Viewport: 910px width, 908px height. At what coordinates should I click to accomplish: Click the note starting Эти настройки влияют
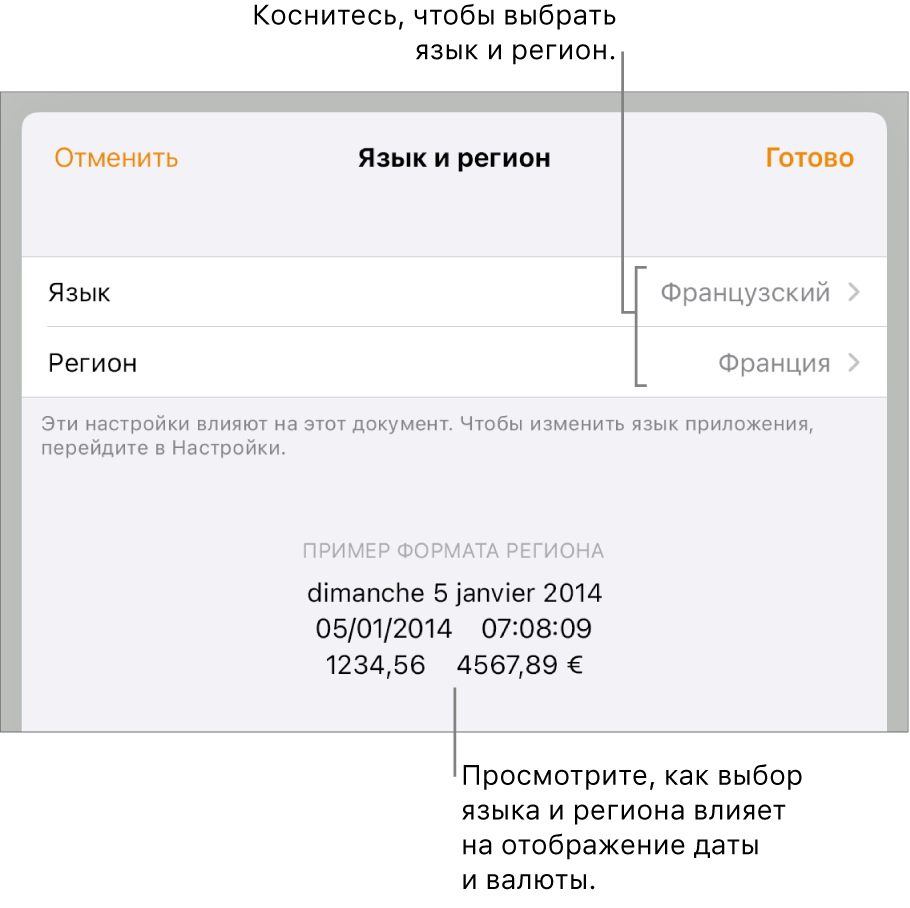(x=427, y=436)
